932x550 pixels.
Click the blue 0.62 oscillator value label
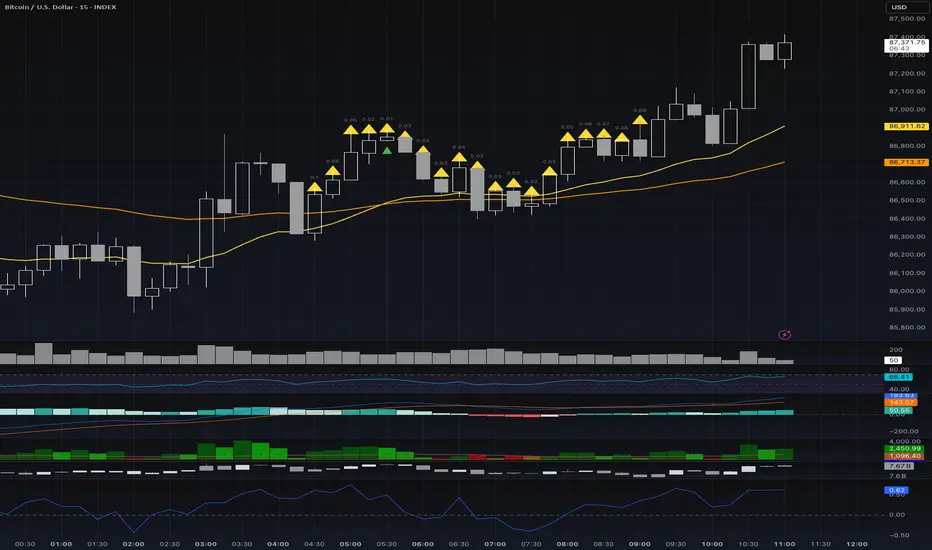pos(896,491)
